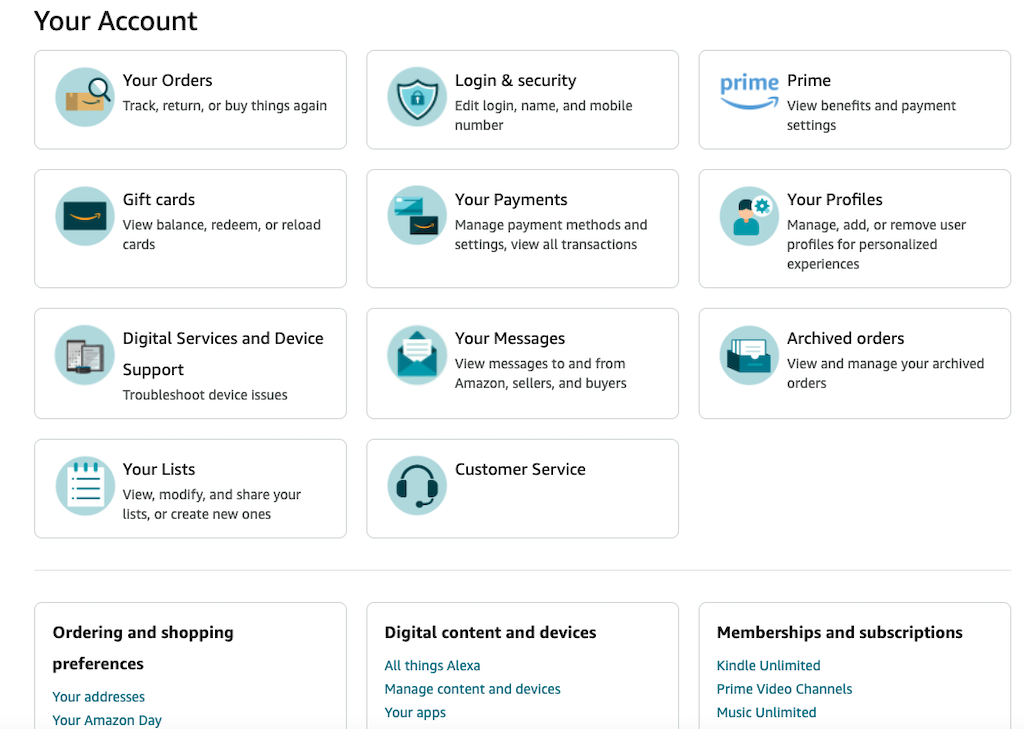Screen dimensions: 1024x729
Task: Open the Customer Service heading
Action: pos(520,469)
